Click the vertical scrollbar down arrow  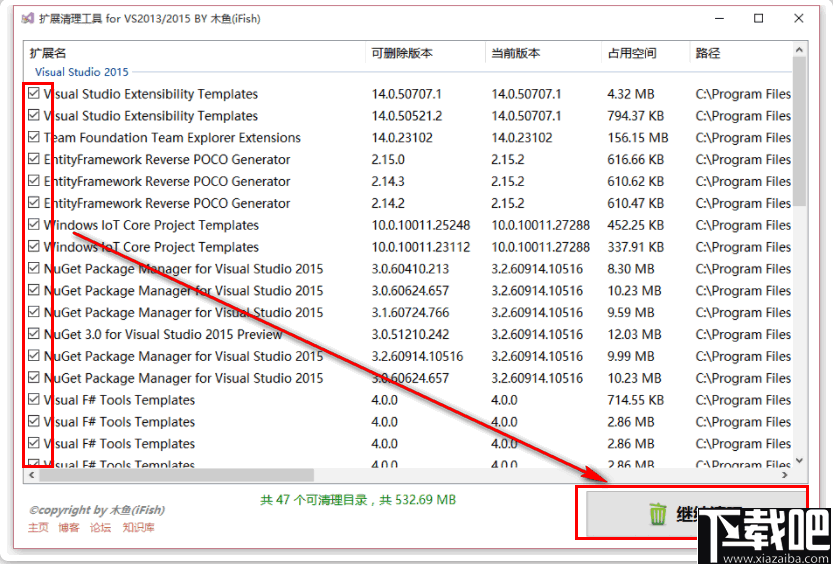(799, 460)
